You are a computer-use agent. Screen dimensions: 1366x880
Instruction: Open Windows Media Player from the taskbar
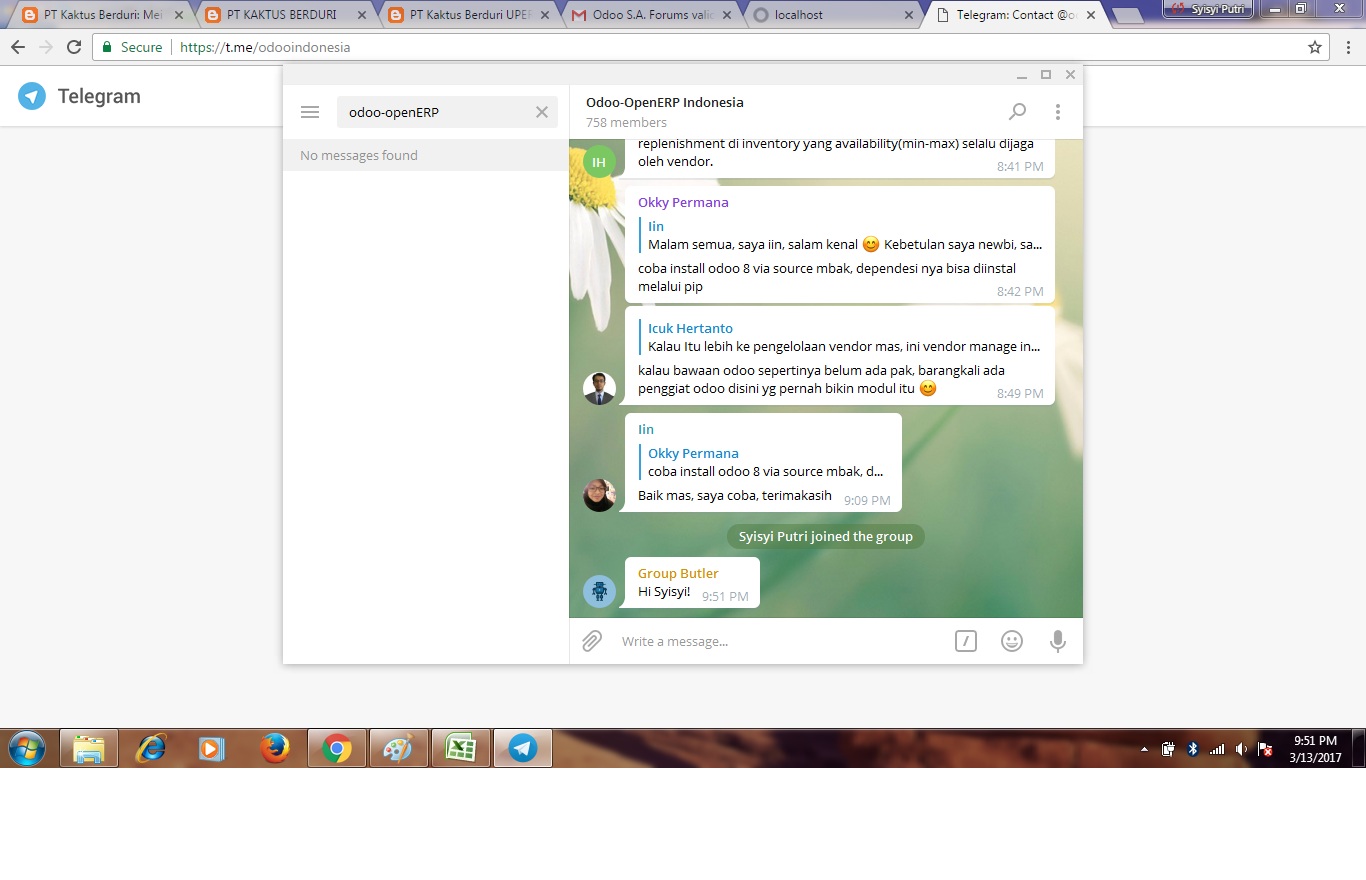213,748
